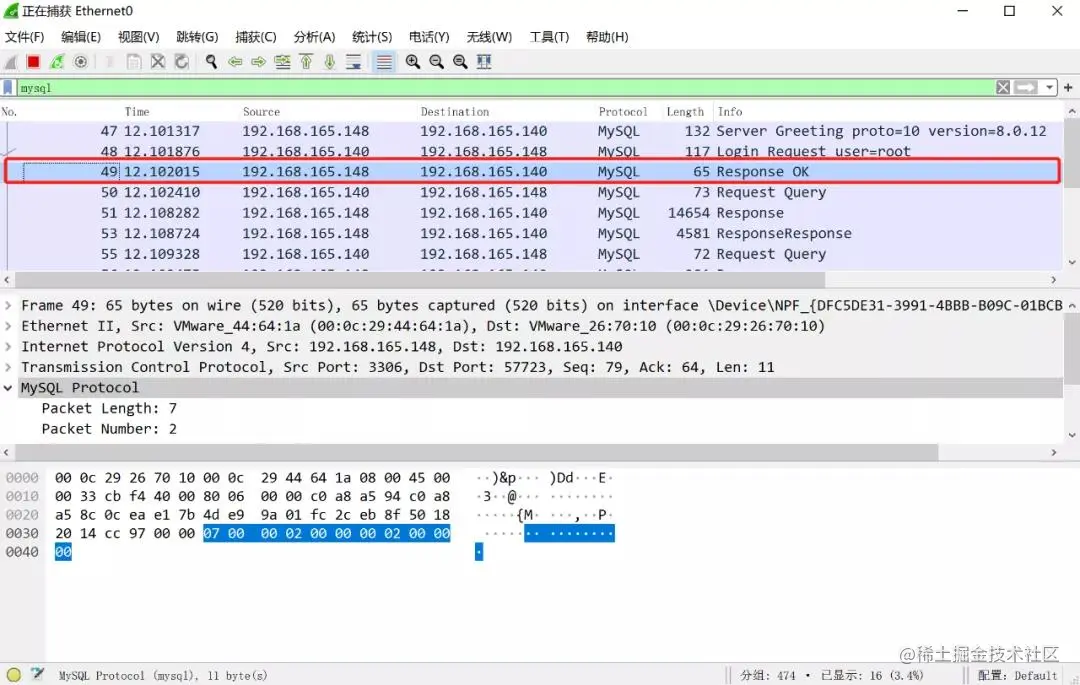
Task: Click the close capture file icon
Action: pos(158,62)
